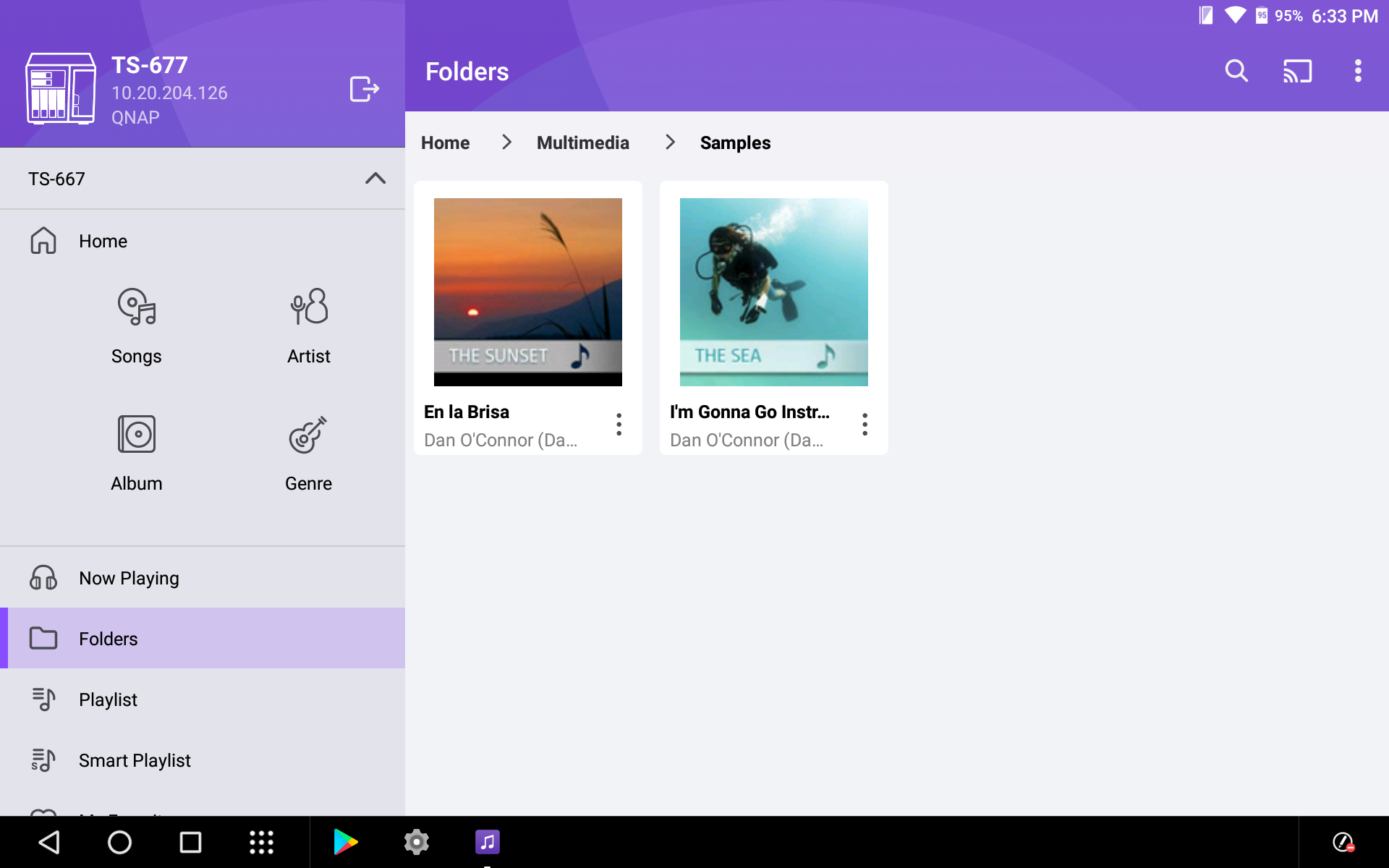Select I'm Gonna Go Instr... title
This screenshot has height=868, width=1389.
(x=749, y=412)
